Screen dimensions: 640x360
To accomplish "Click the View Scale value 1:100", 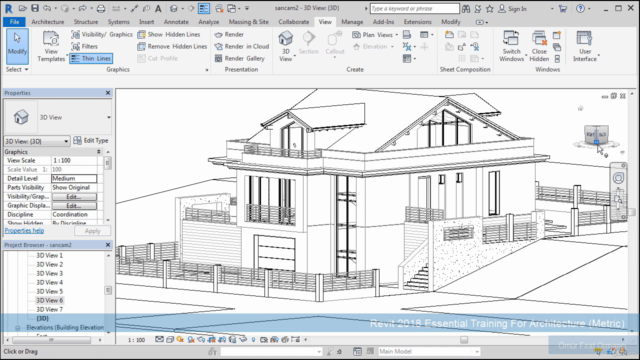I will [x=74, y=160].
